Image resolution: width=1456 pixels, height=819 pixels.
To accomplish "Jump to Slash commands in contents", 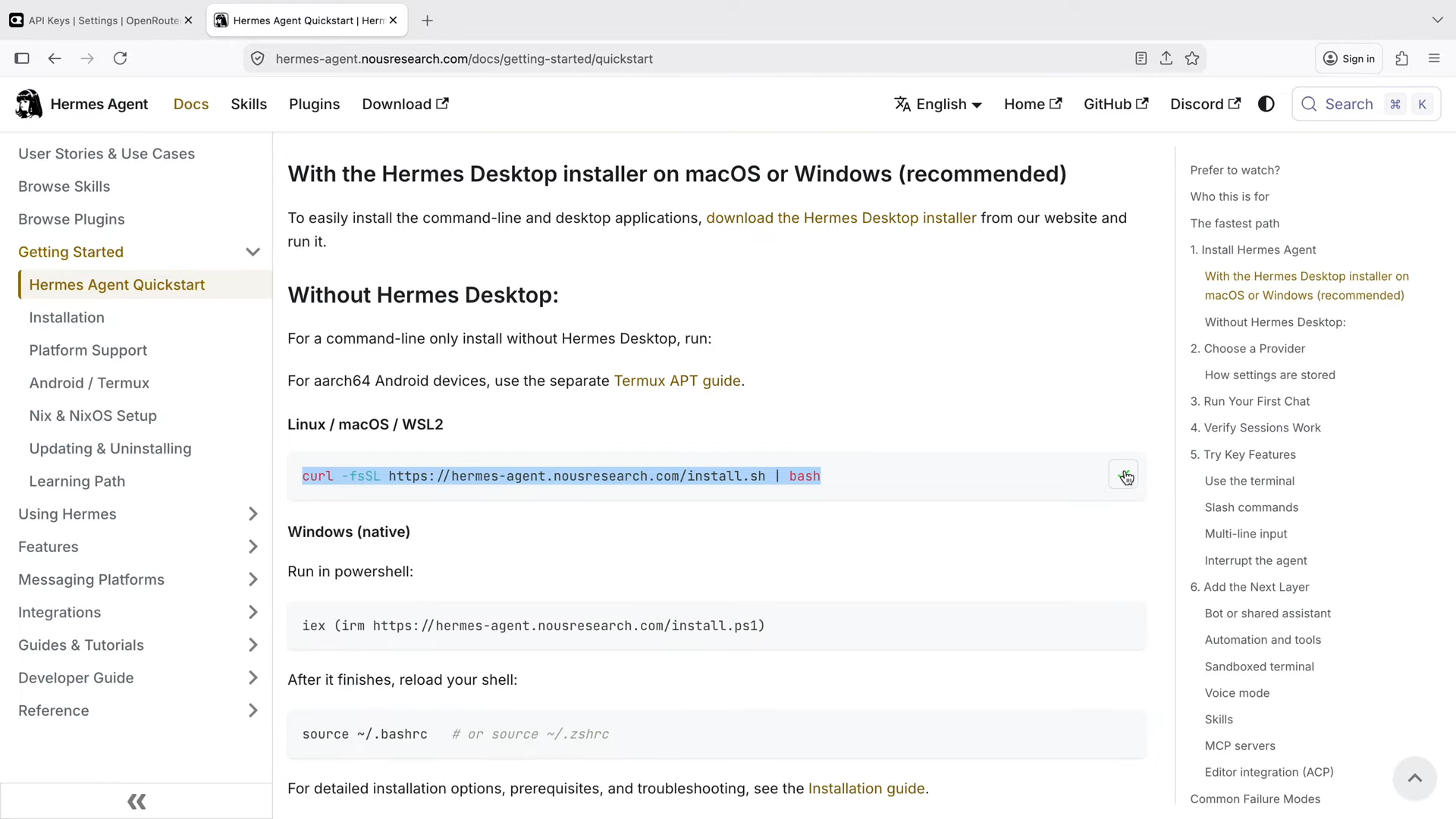I will point(1251,507).
